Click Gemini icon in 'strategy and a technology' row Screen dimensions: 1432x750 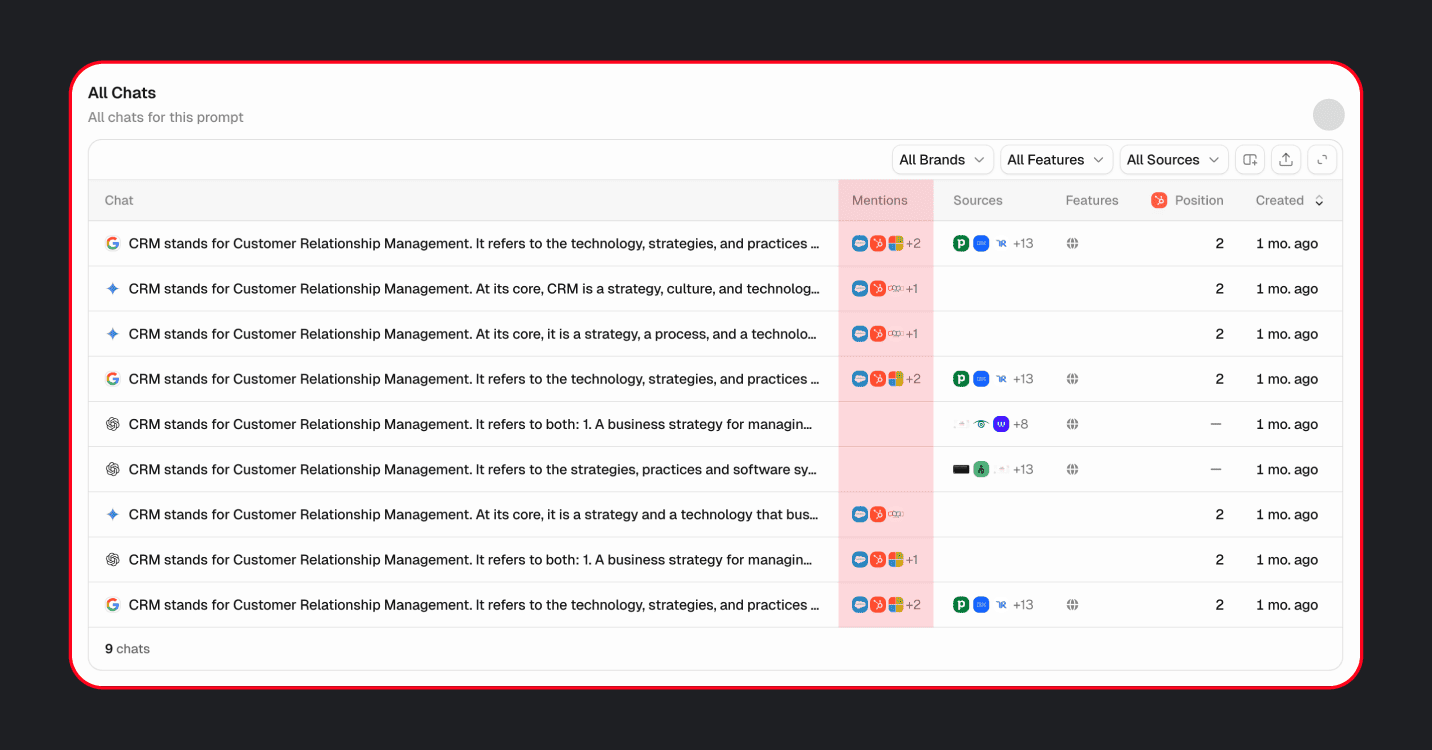(x=112, y=514)
